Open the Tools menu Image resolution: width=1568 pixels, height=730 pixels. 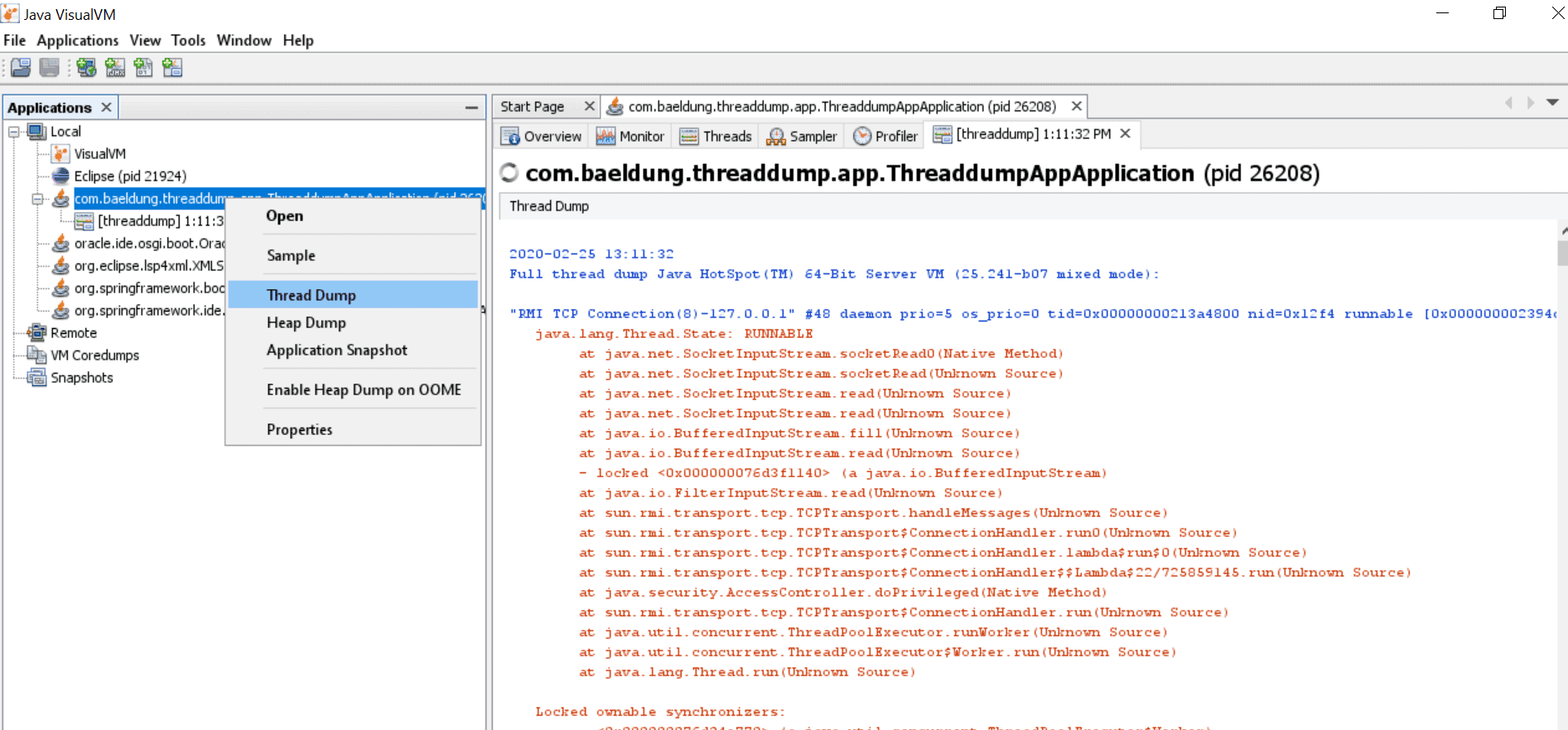click(x=188, y=41)
